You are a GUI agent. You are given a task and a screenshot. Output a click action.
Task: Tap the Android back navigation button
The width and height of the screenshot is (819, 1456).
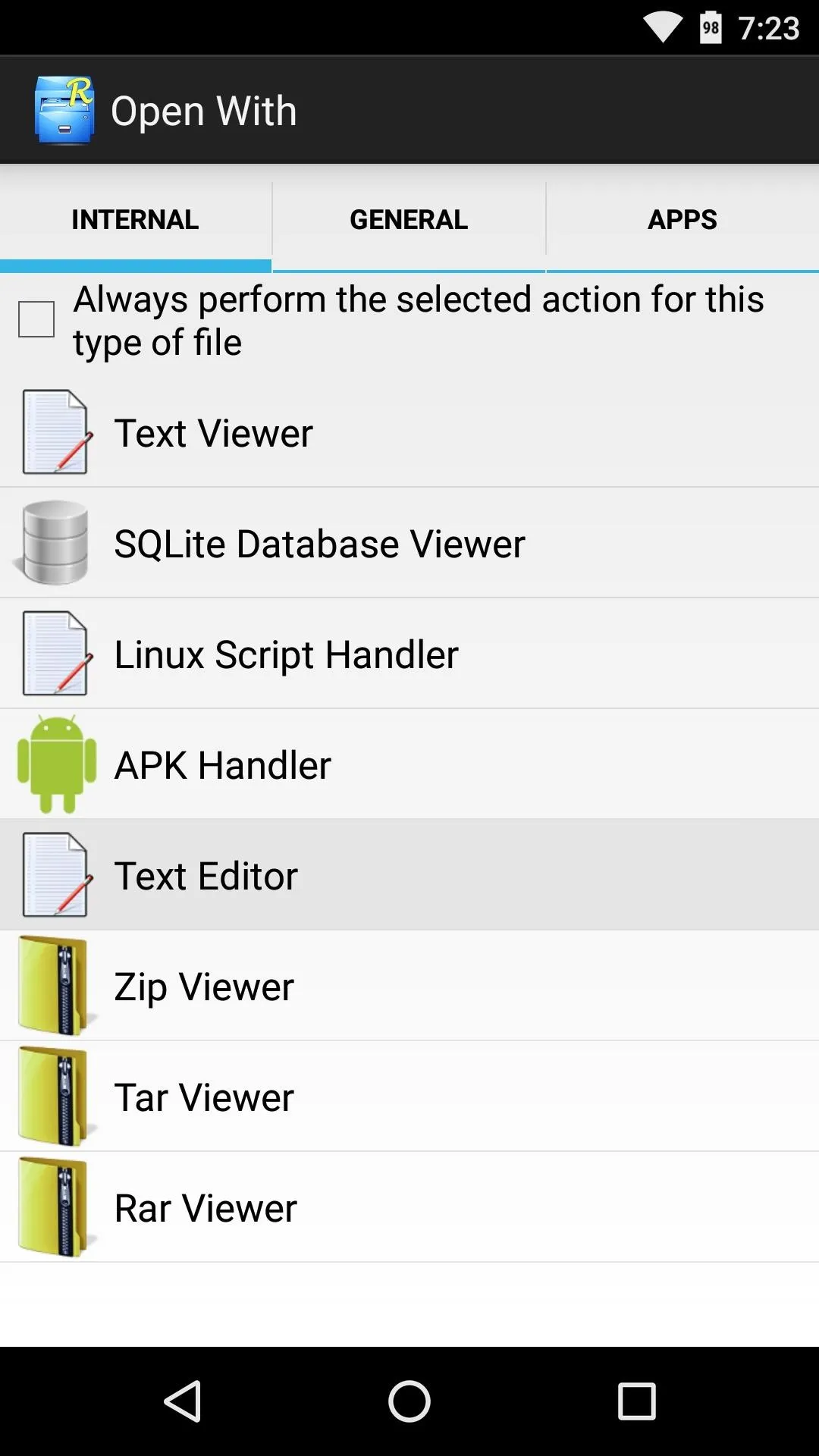(183, 1401)
